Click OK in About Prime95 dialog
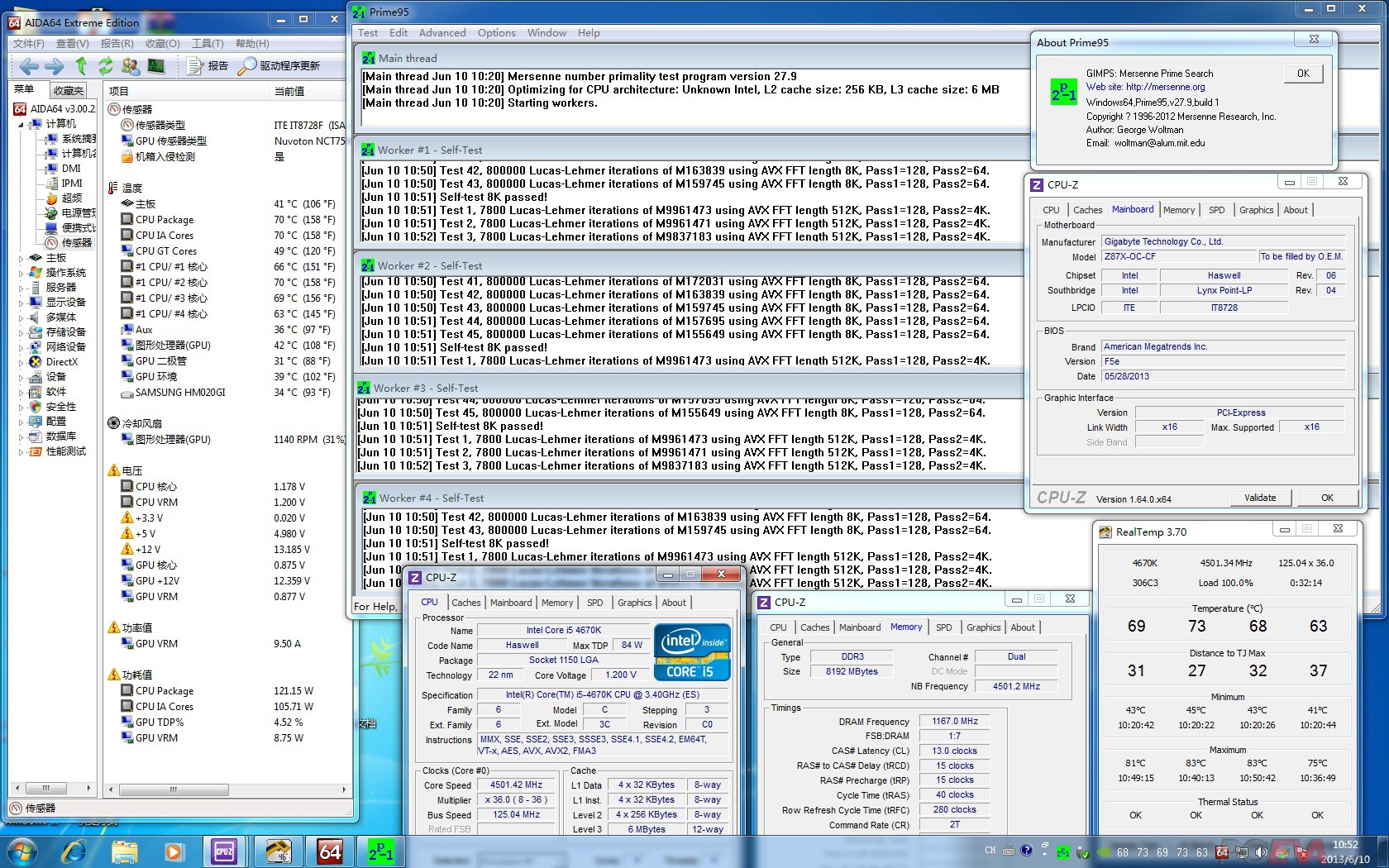The image size is (1389, 868). point(1303,74)
